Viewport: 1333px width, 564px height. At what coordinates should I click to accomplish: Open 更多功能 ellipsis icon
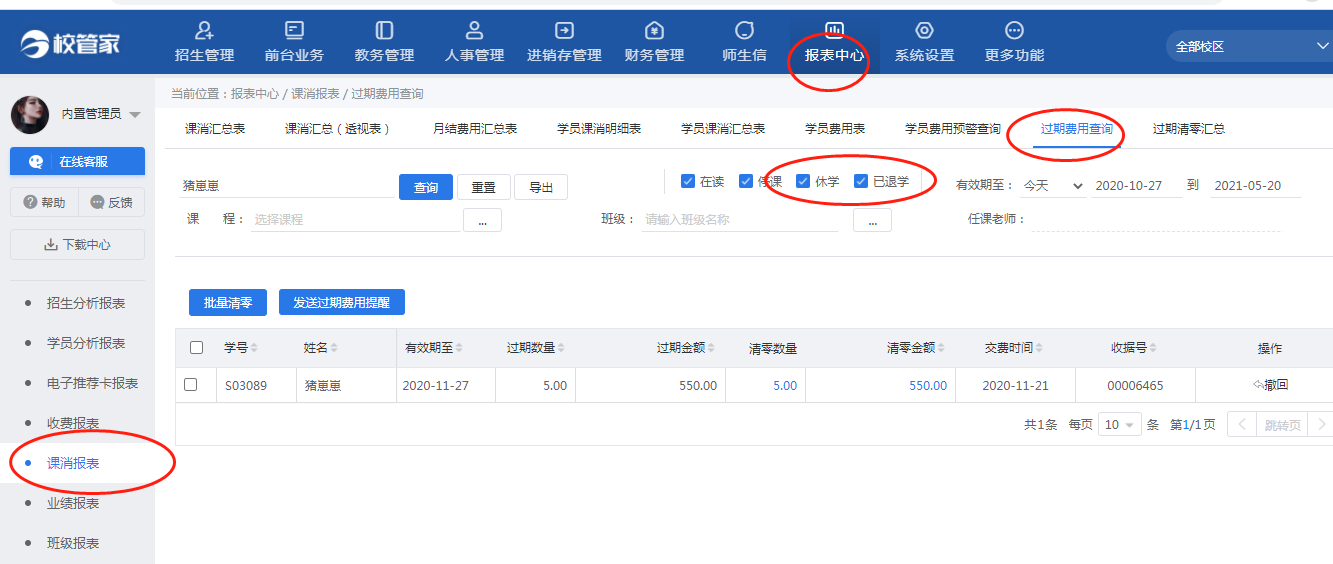(1014, 31)
